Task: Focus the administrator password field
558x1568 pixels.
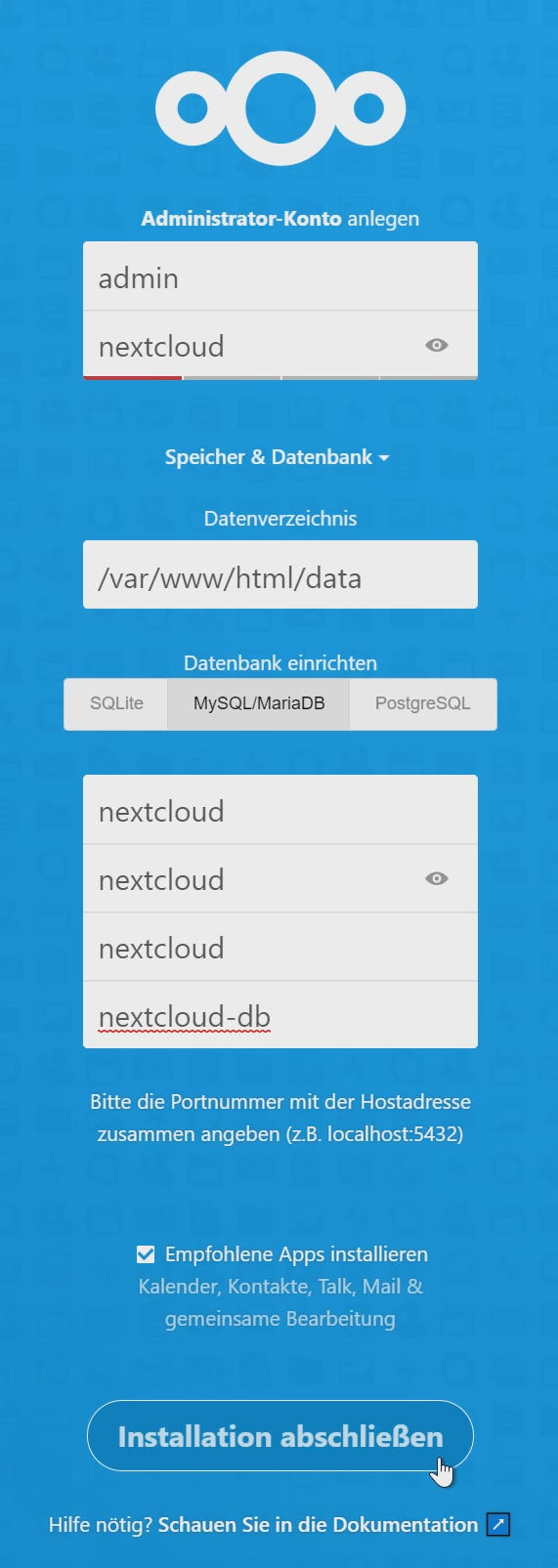Action: (x=280, y=345)
